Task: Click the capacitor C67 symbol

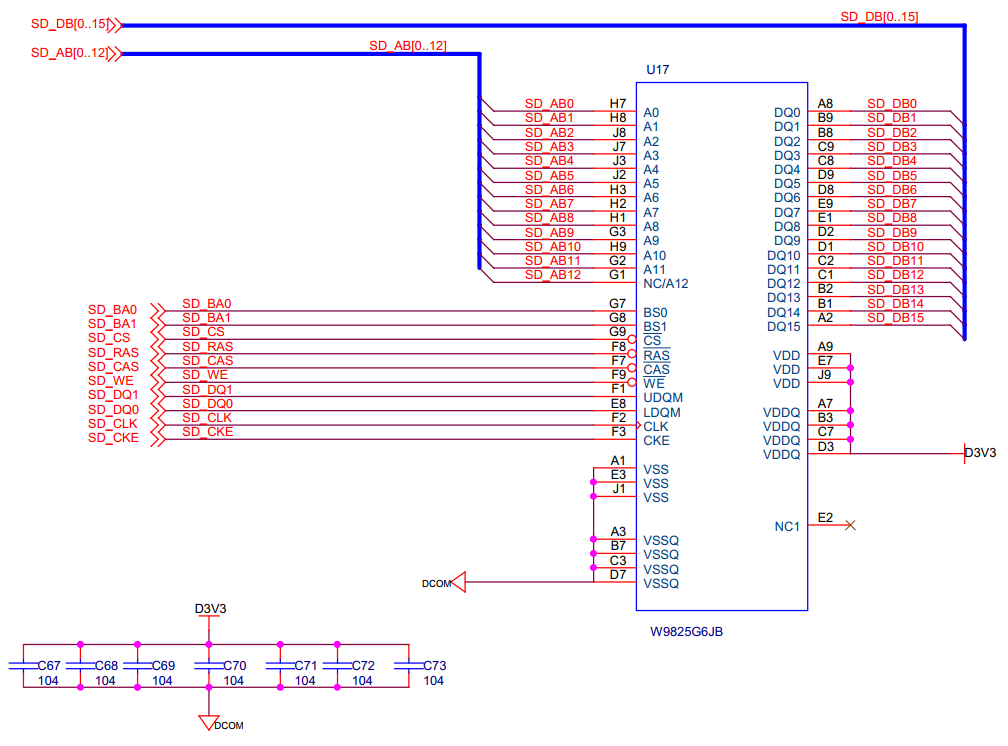Action: pos(22,667)
